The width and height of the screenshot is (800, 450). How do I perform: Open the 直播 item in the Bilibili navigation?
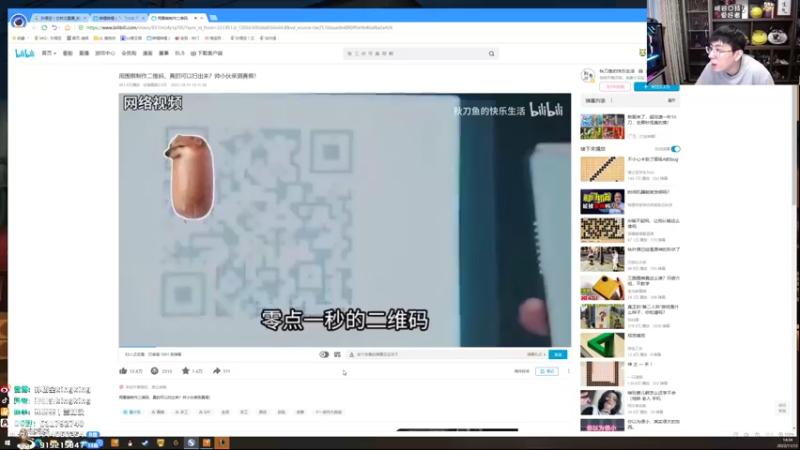coord(84,53)
